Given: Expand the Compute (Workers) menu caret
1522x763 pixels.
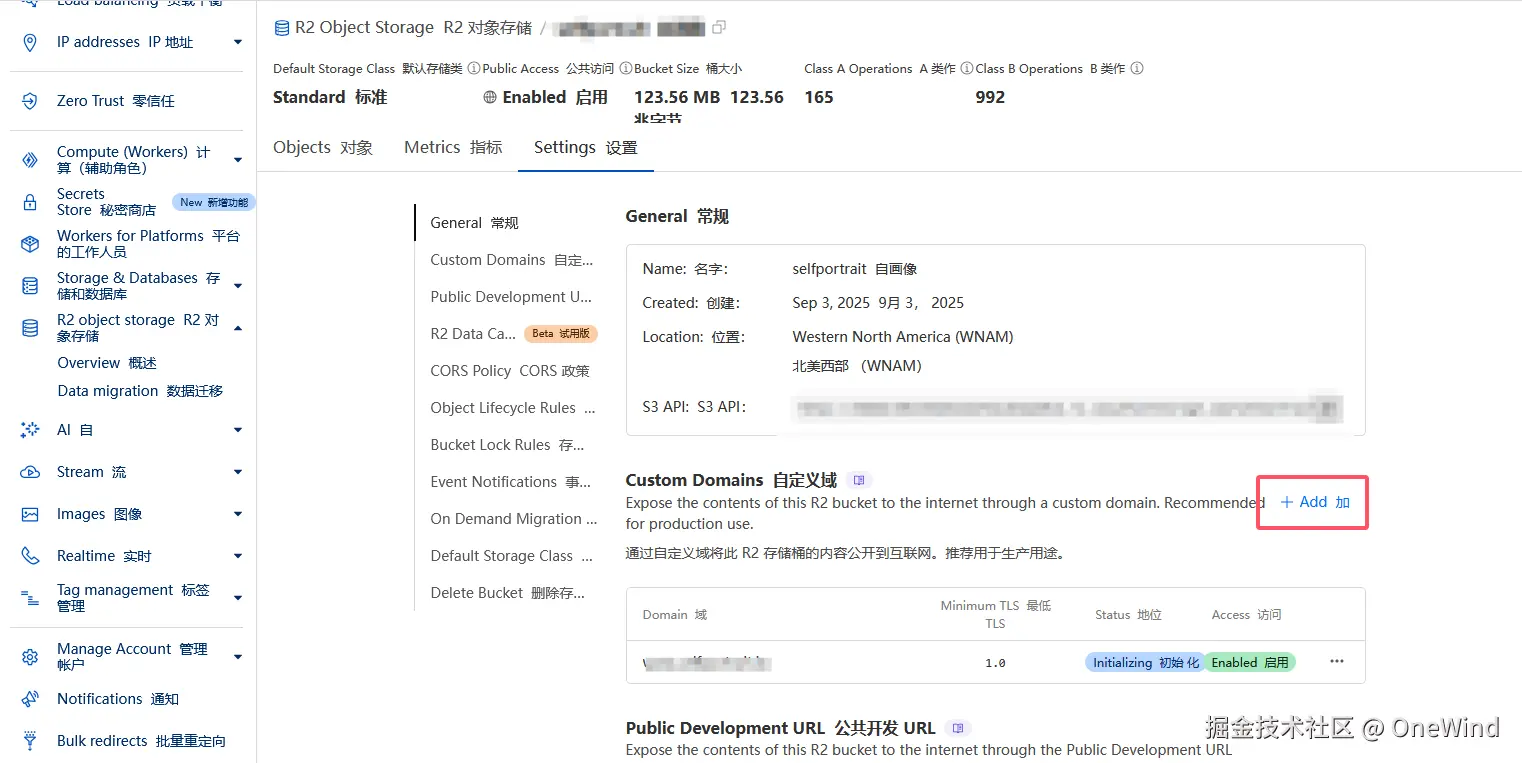Looking at the screenshot, I should click(238, 160).
